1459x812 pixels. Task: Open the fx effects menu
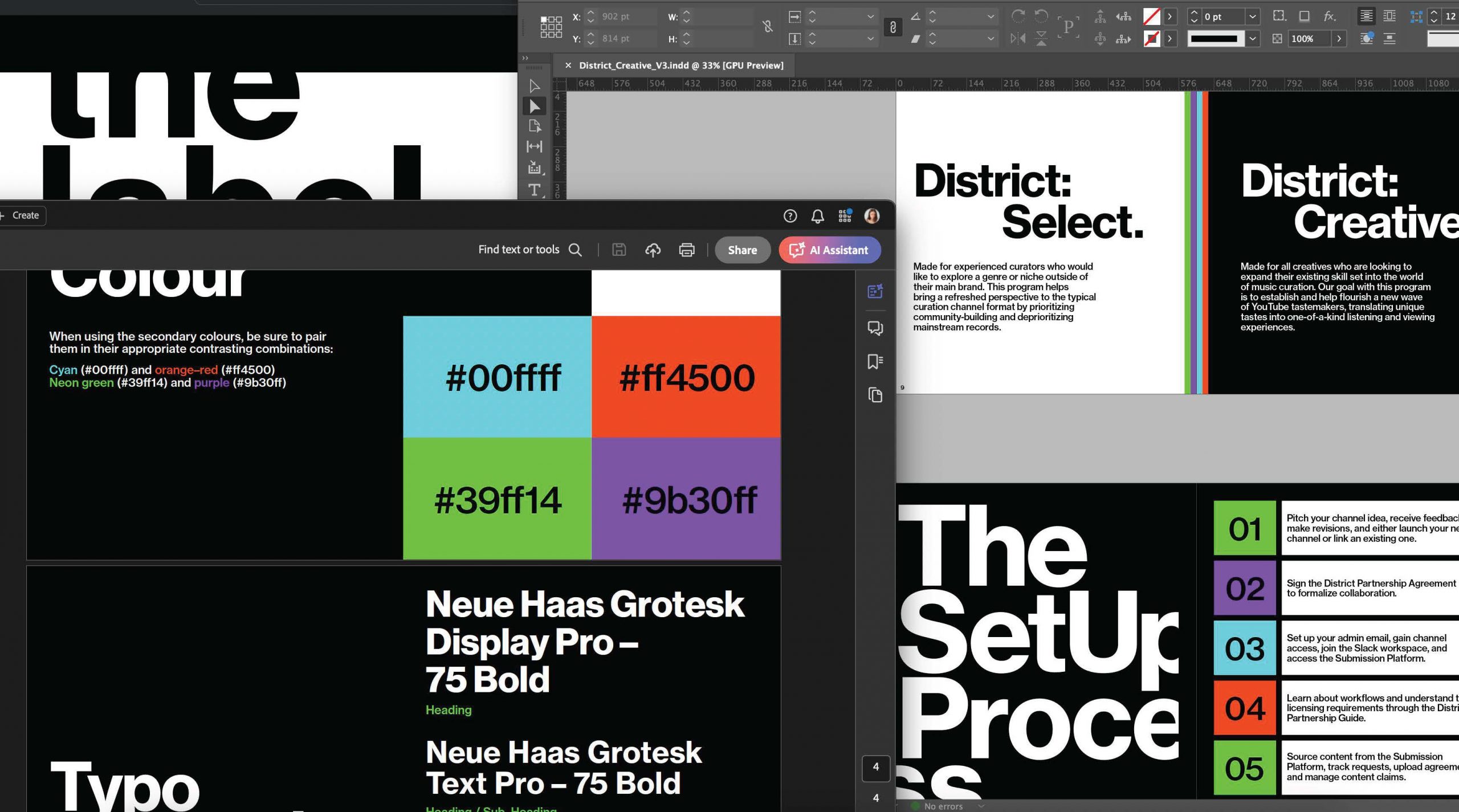(1330, 16)
